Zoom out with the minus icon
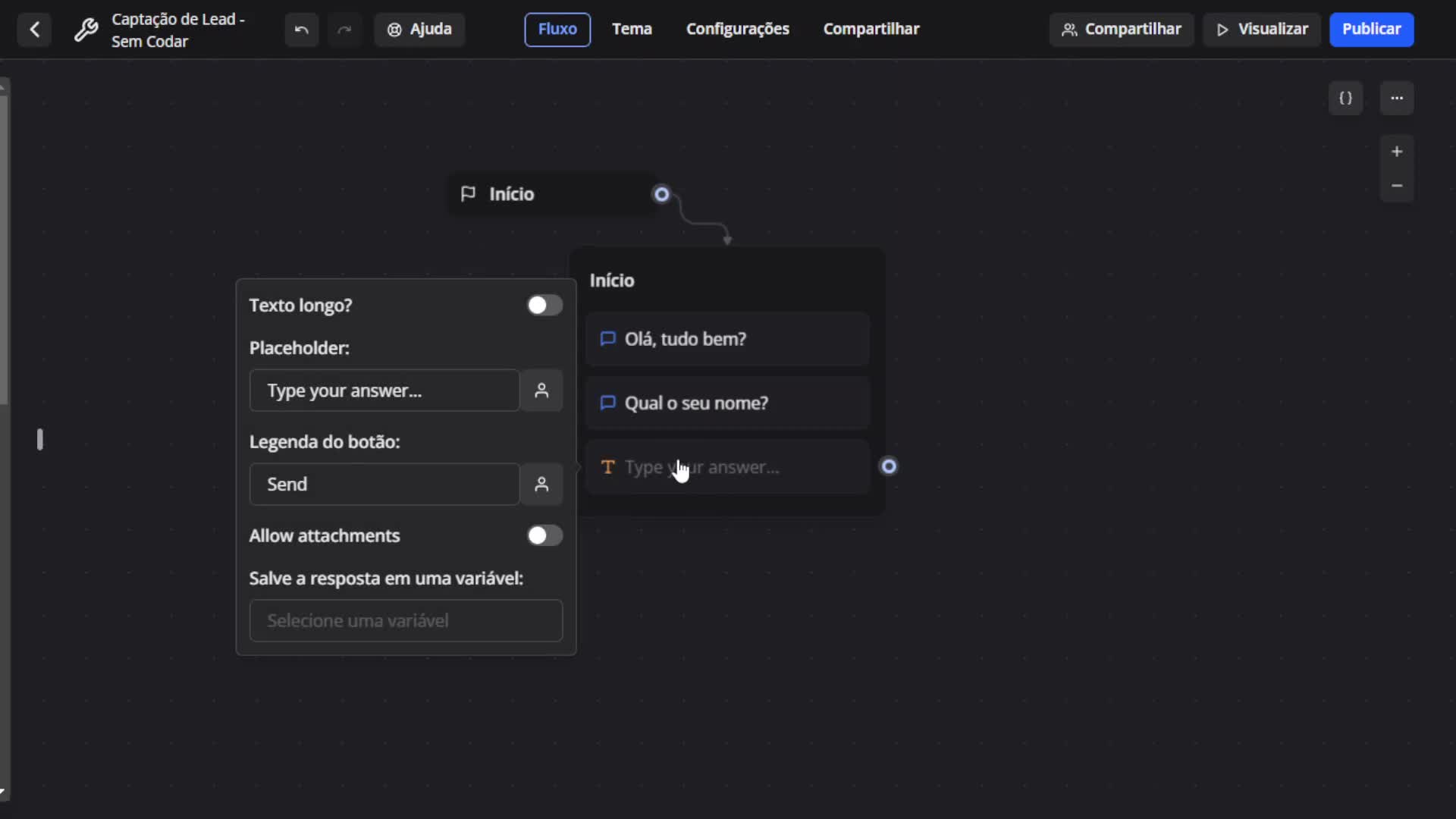The image size is (1456, 819). pos(1396,186)
